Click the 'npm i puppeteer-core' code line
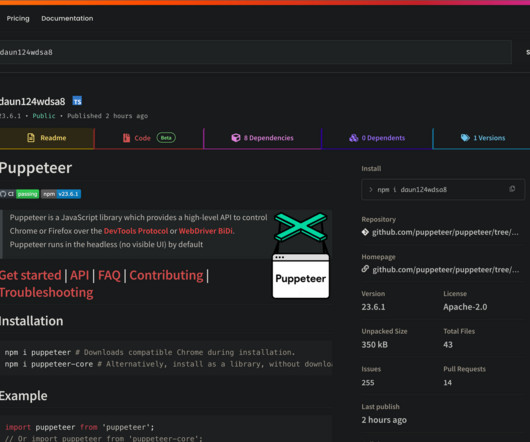This screenshot has height=442, width=530. point(168,364)
